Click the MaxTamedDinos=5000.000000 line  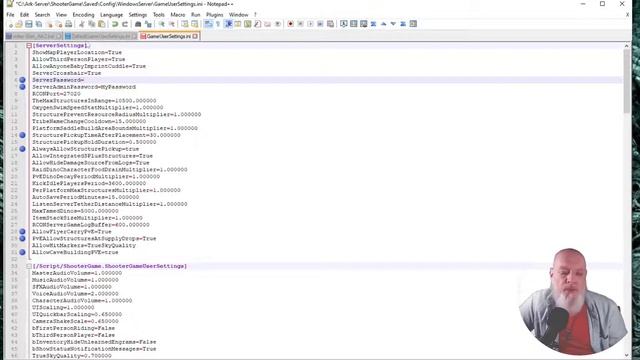point(75,211)
